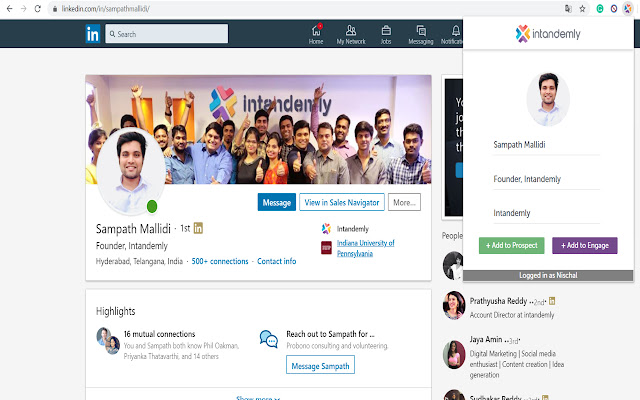Click the browser forward arrow
Viewport: 640px width, 400px height.
click(x=23, y=9)
